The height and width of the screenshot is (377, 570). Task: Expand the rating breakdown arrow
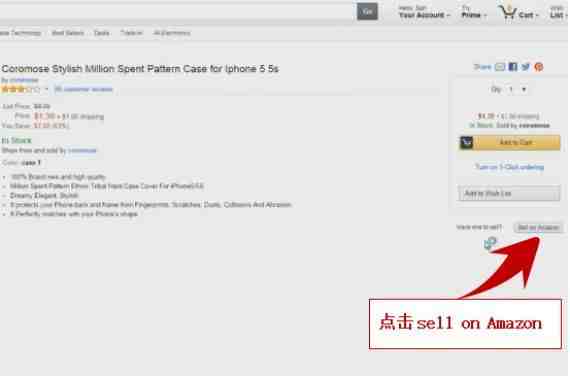tap(46, 89)
